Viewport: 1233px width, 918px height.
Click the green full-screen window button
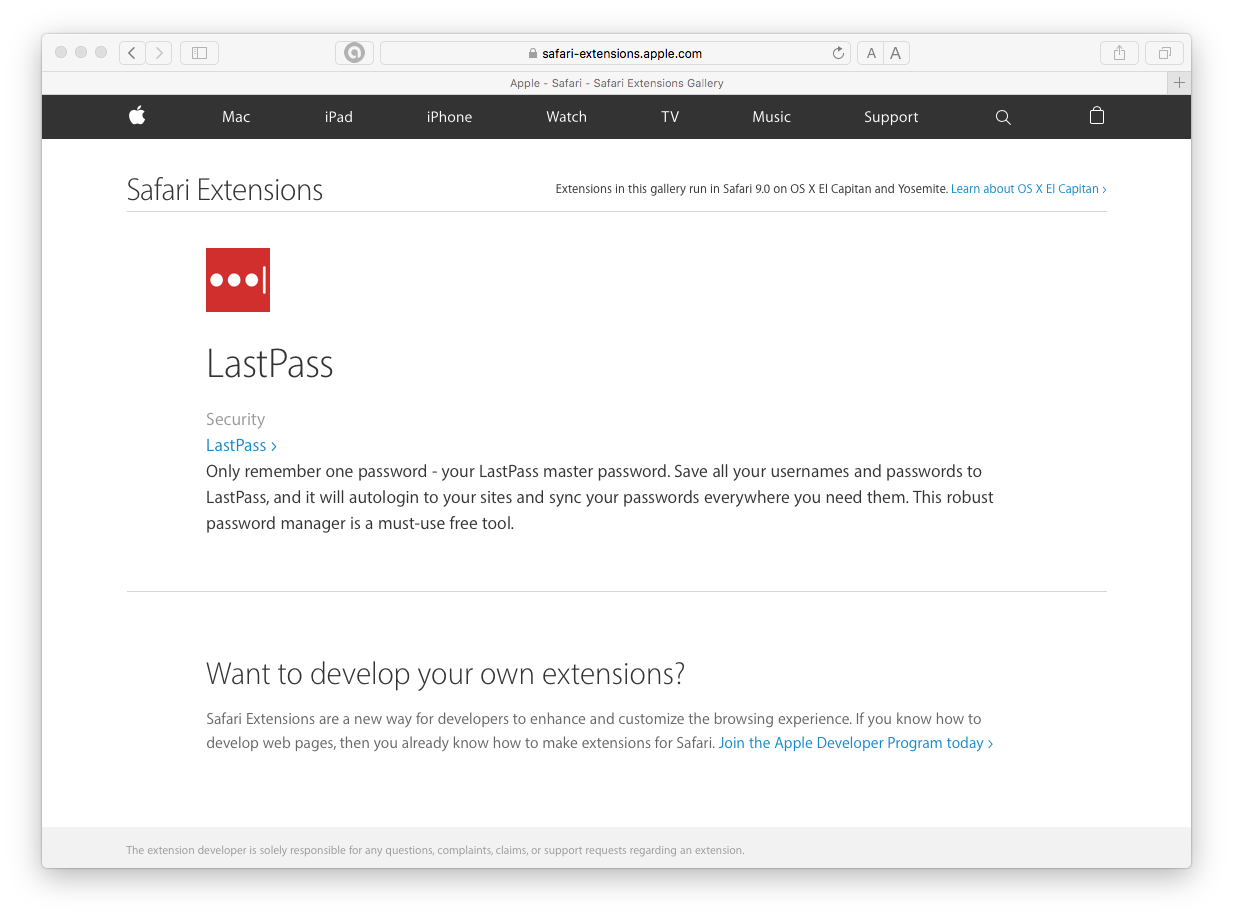(x=101, y=52)
